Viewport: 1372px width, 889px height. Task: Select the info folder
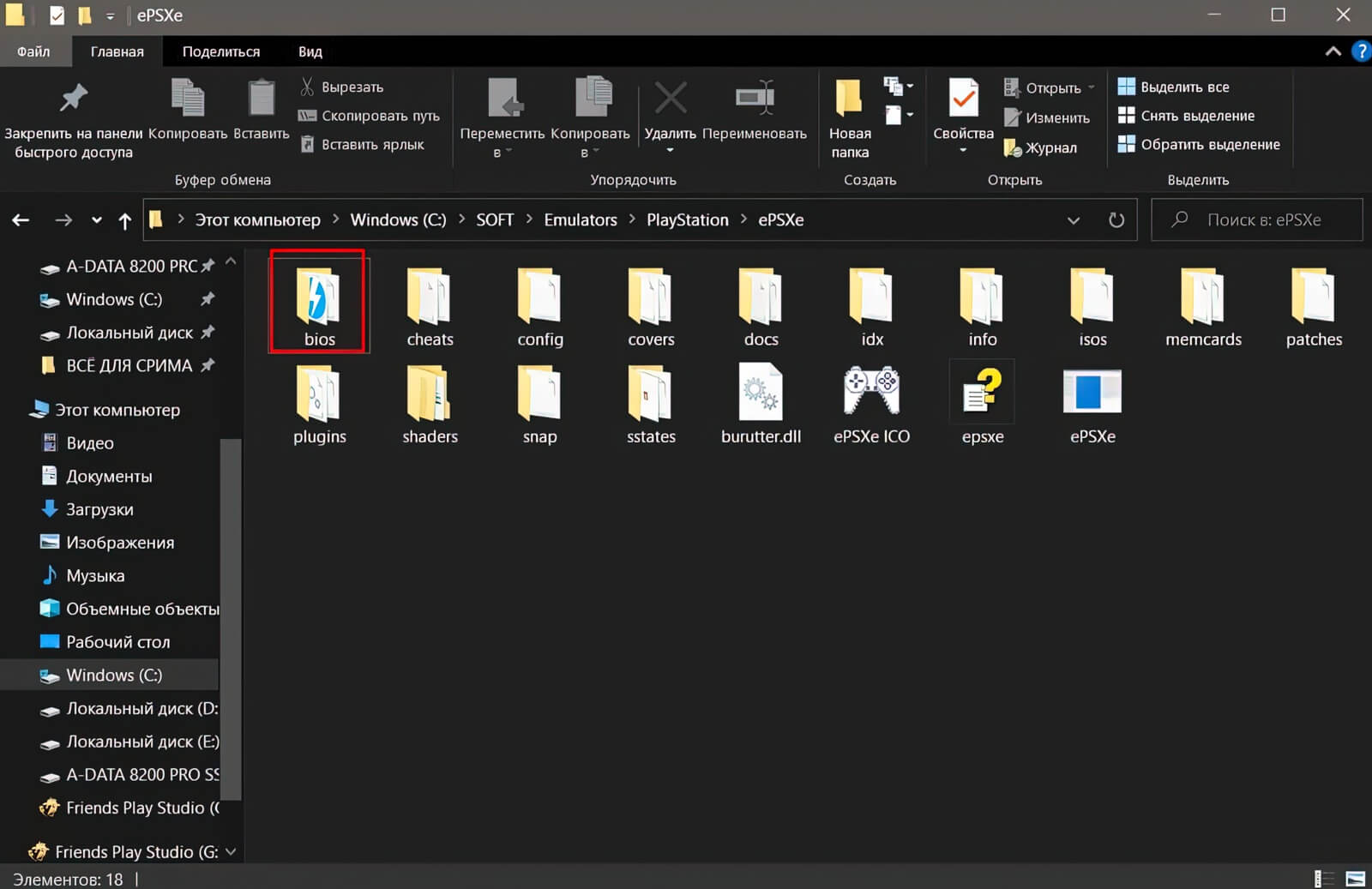click(983, 307)
